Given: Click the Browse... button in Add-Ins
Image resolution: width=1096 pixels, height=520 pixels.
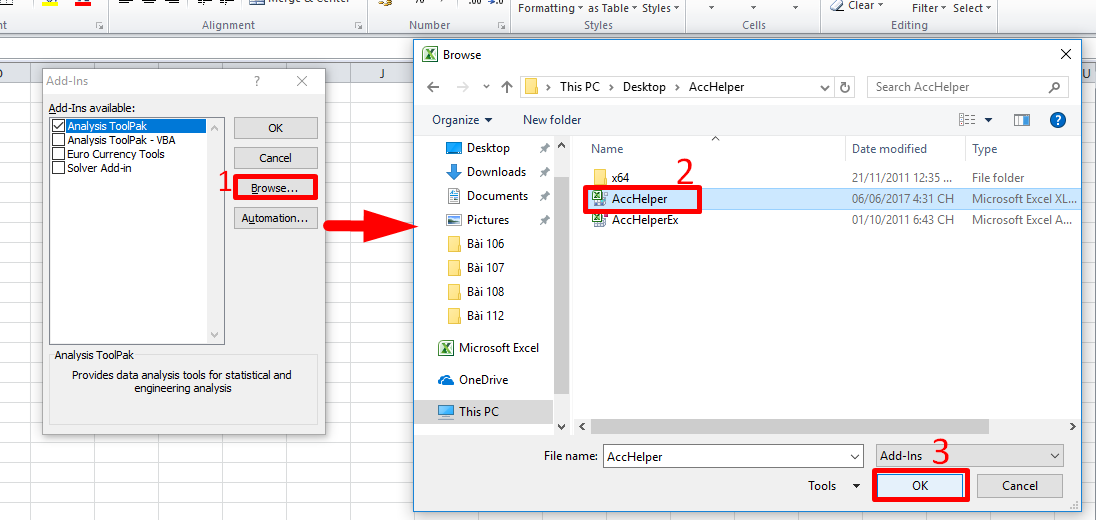Looking at the screenshot, I should [x=275, y=188].
